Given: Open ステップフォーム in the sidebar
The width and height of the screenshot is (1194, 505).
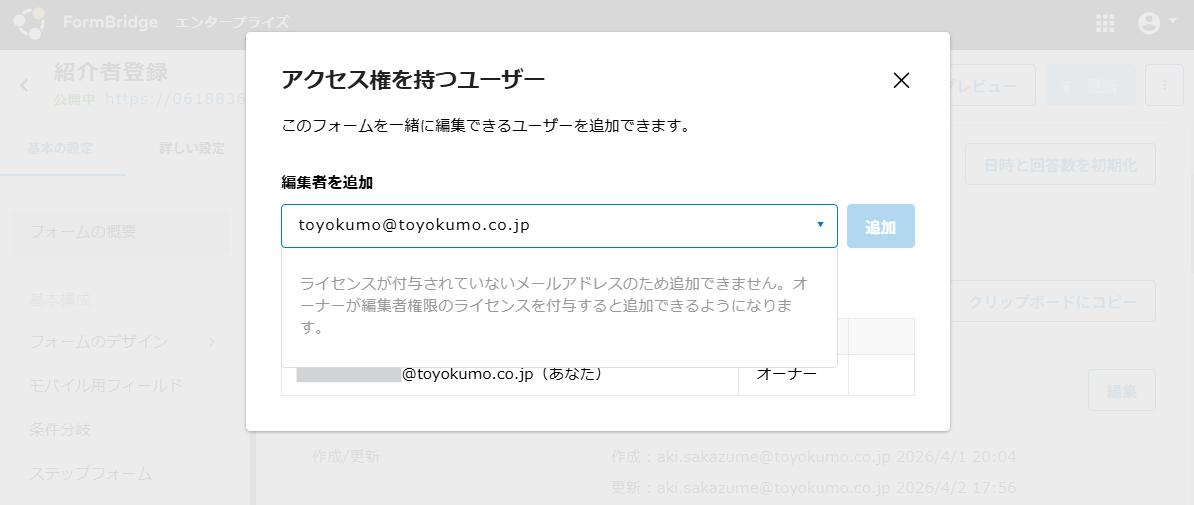Looking at the screenshot, I should pos(90,474).
